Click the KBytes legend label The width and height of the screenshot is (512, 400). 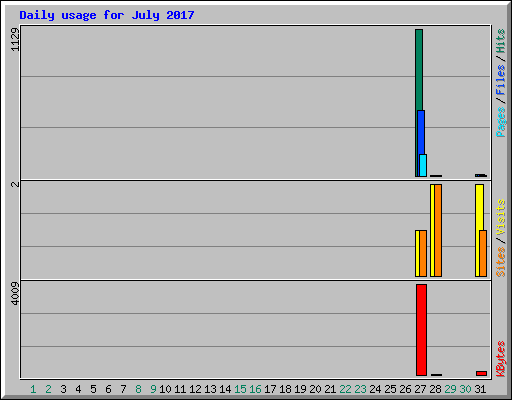[x=500, y=359]
